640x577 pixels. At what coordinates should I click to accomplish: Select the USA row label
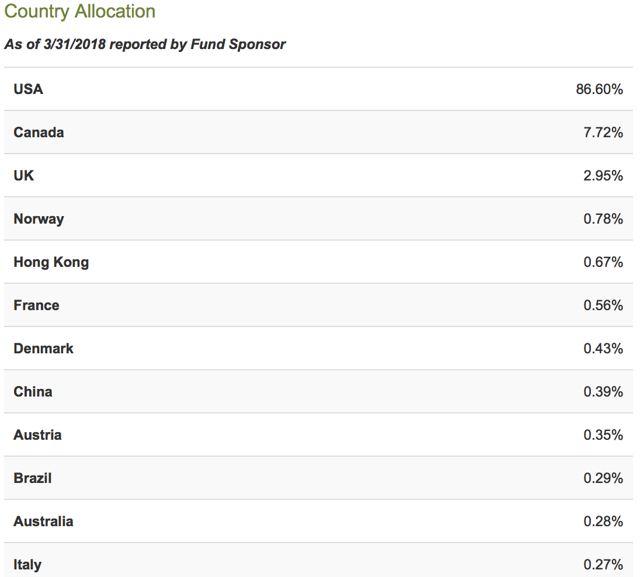28,89
